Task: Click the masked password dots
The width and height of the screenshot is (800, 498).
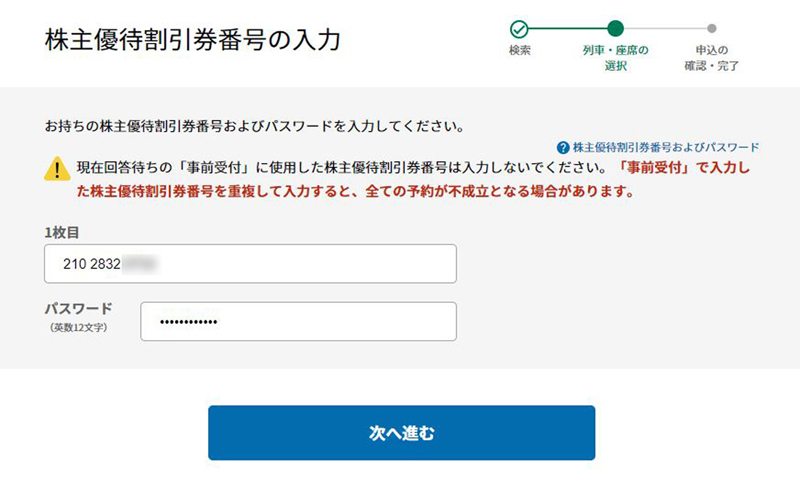Action: pos(188,322)
